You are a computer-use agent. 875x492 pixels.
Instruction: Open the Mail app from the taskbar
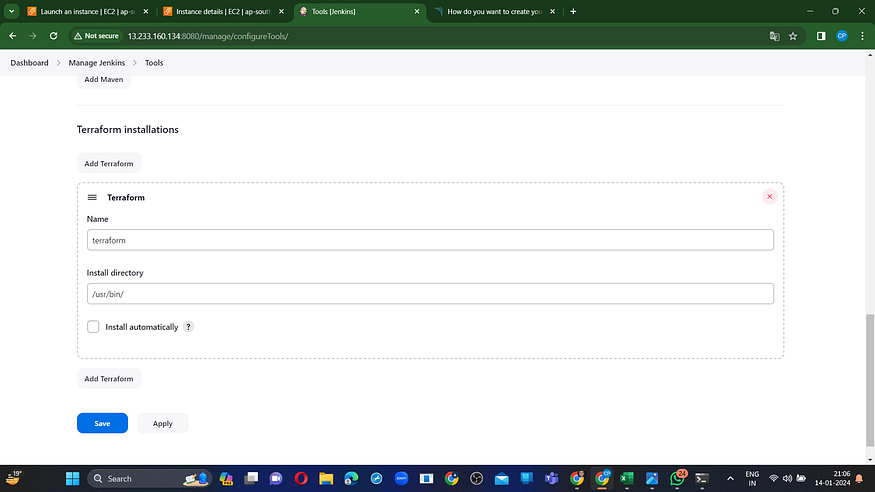tap(502, 479)
